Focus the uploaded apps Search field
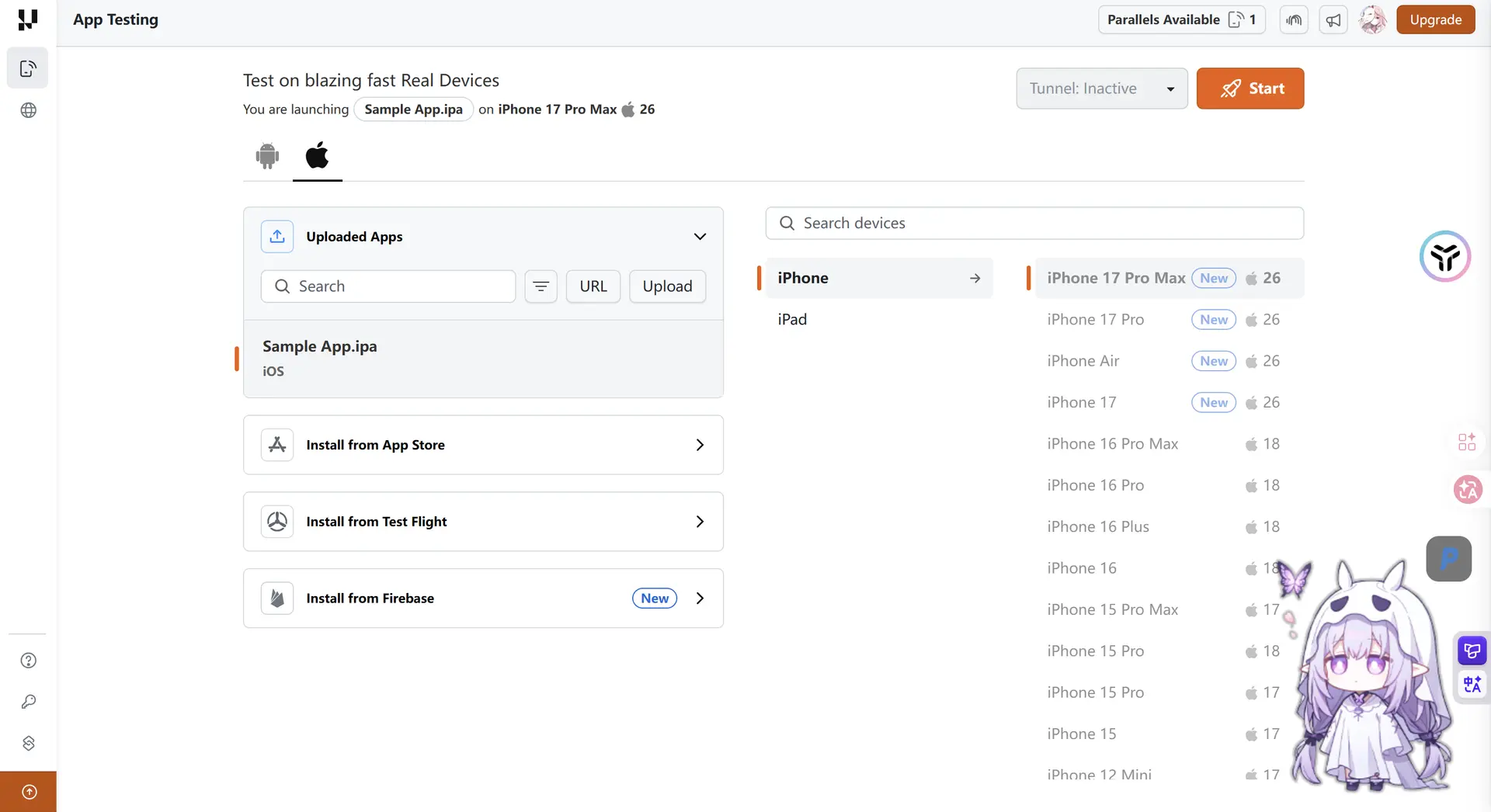The height and width of the screenshot is (812, 1491). click(388, 286)
